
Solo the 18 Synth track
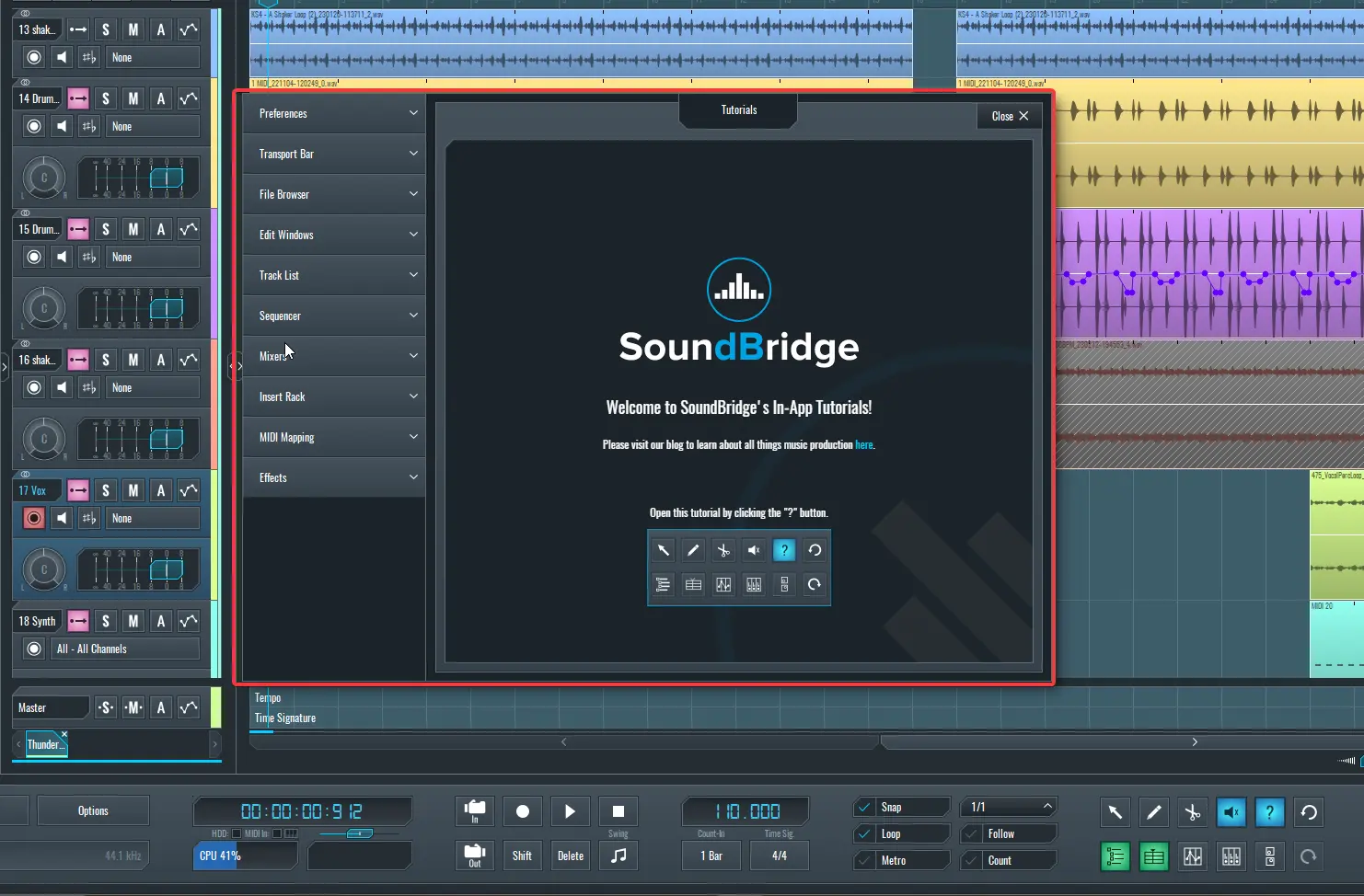coord(106,621)
